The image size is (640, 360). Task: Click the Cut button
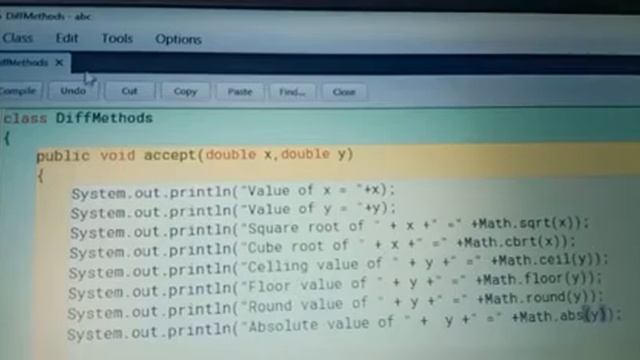click(x=129, y=91)
